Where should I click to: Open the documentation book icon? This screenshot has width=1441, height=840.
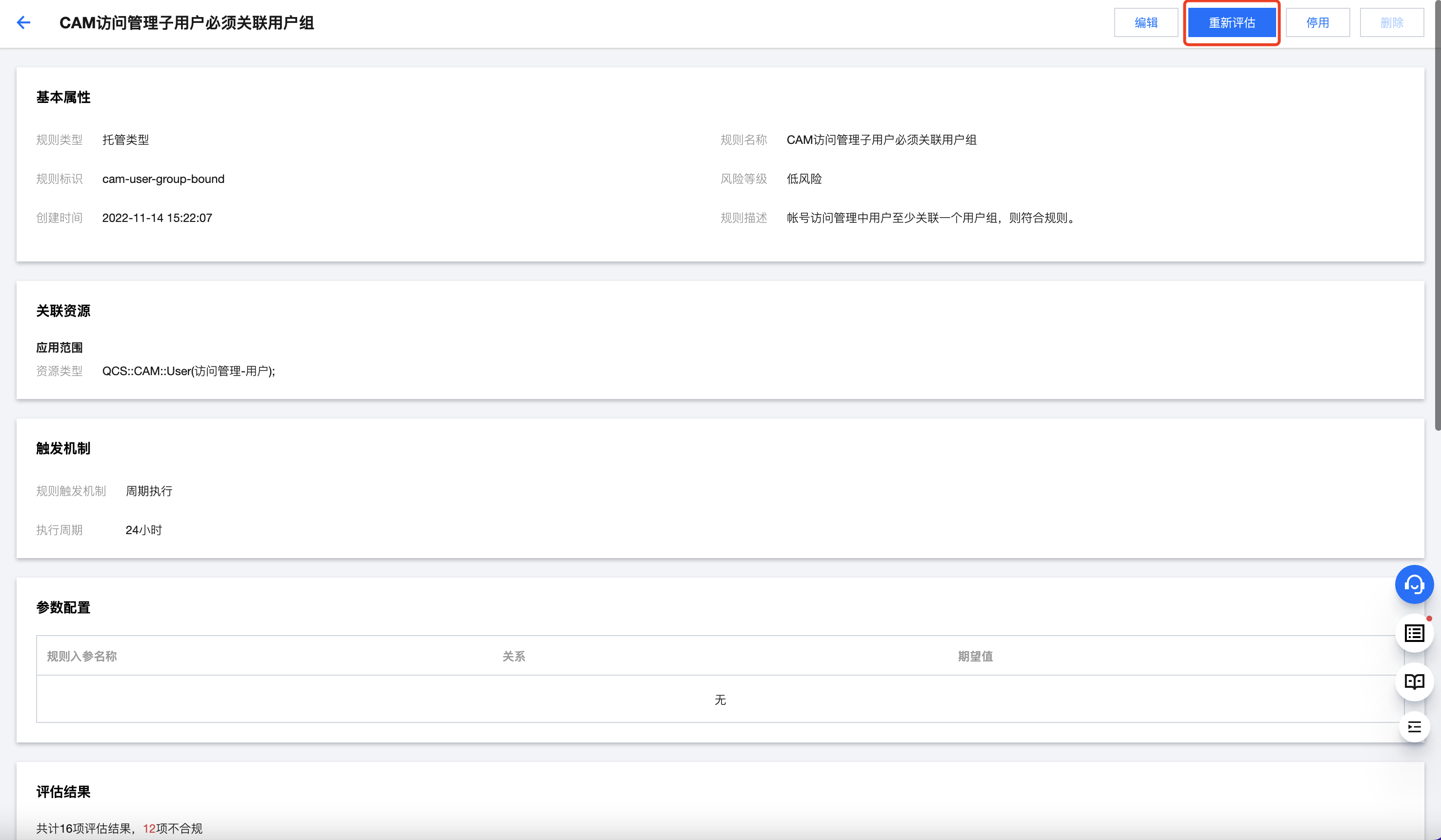point(1414,681)
